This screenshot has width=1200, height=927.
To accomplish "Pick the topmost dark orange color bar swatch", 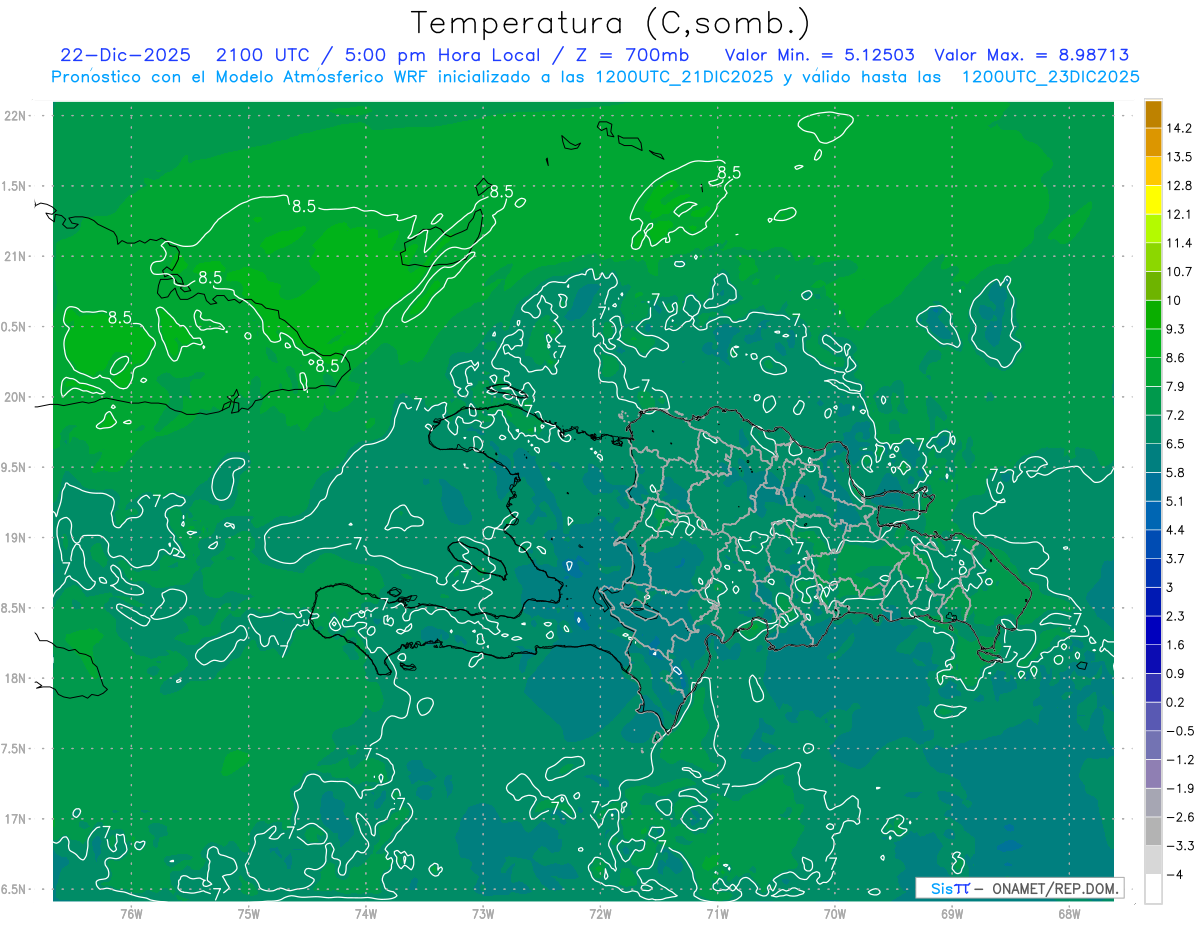I will pos(1153,114).
